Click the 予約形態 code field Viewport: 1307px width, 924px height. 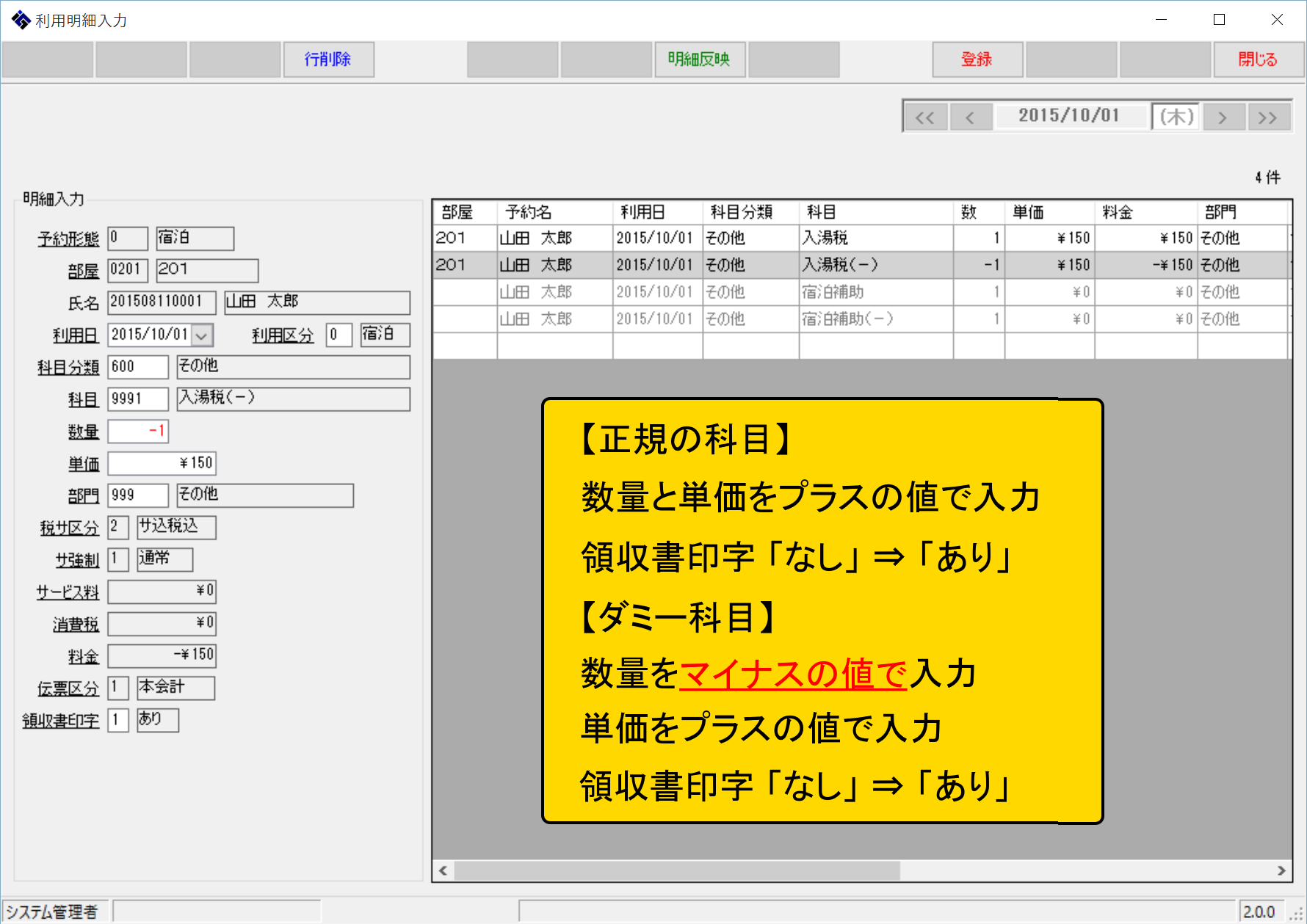tap(128, 239)
